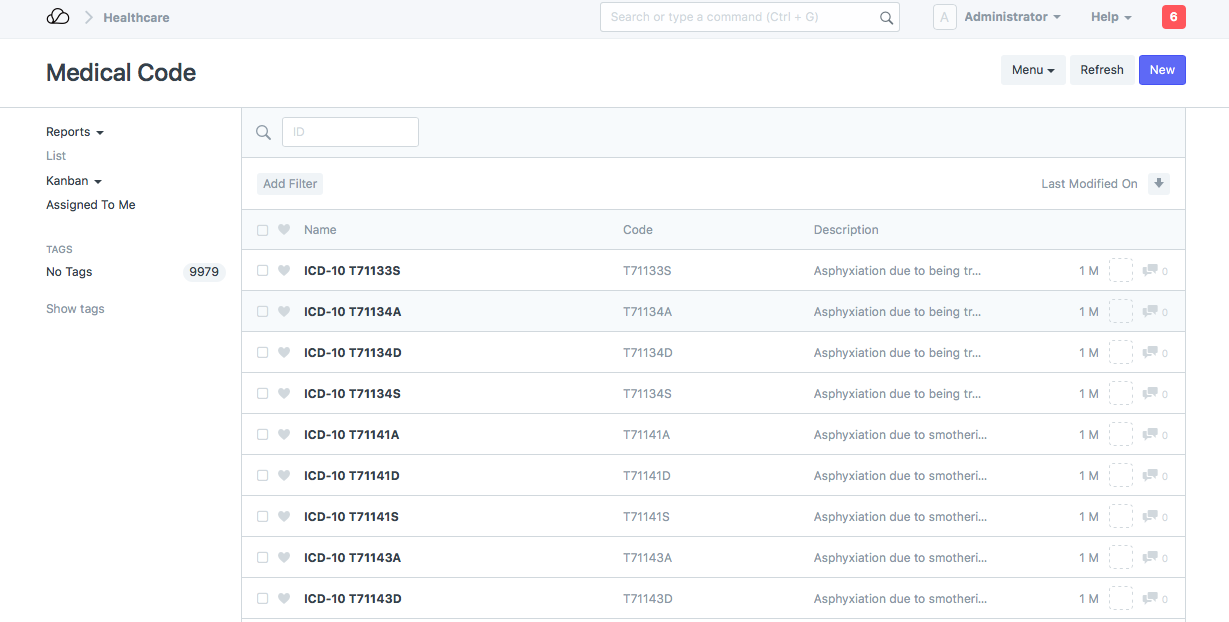Select checkbox for ICD-10 T71134S
This screenshot has width=1229, height=622.
coord(263,394)
